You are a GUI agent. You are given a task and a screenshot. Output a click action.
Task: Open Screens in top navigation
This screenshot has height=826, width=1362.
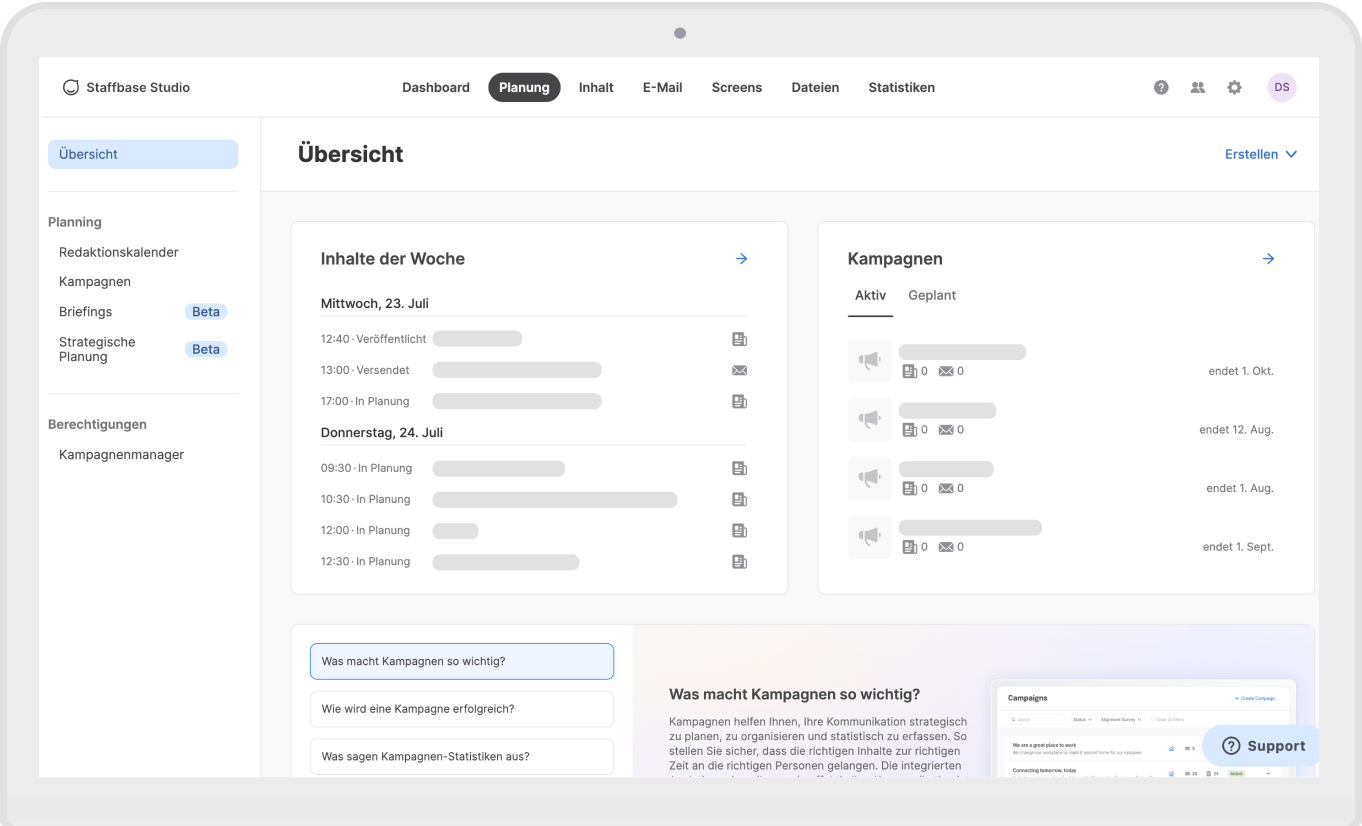click(x=737, y=87)
